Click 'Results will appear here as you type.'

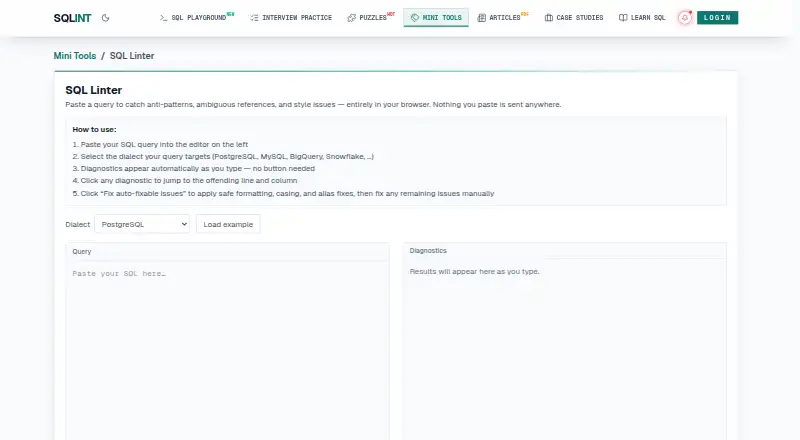coord(474,272)
